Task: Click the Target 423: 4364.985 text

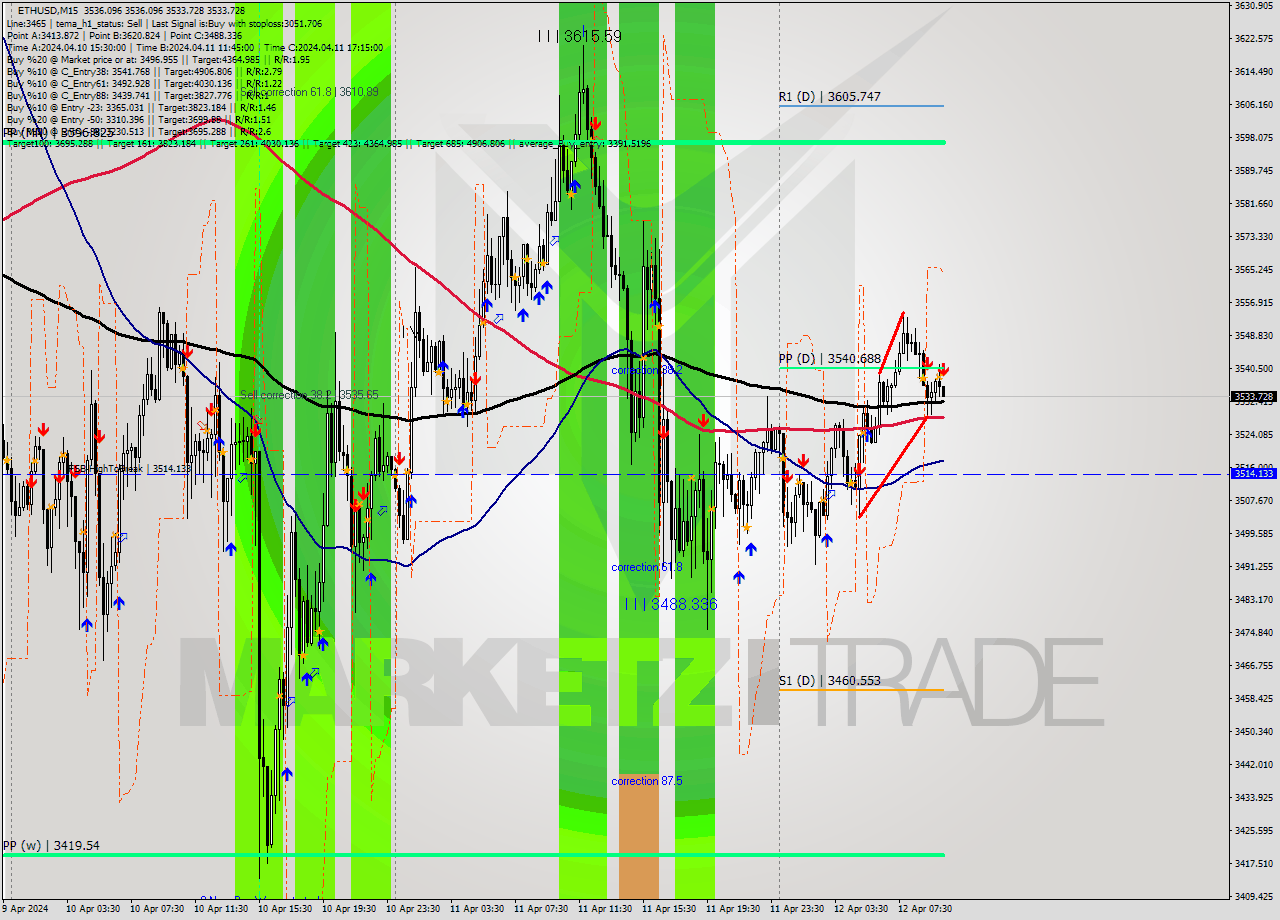Action: (x=359, y=144)
